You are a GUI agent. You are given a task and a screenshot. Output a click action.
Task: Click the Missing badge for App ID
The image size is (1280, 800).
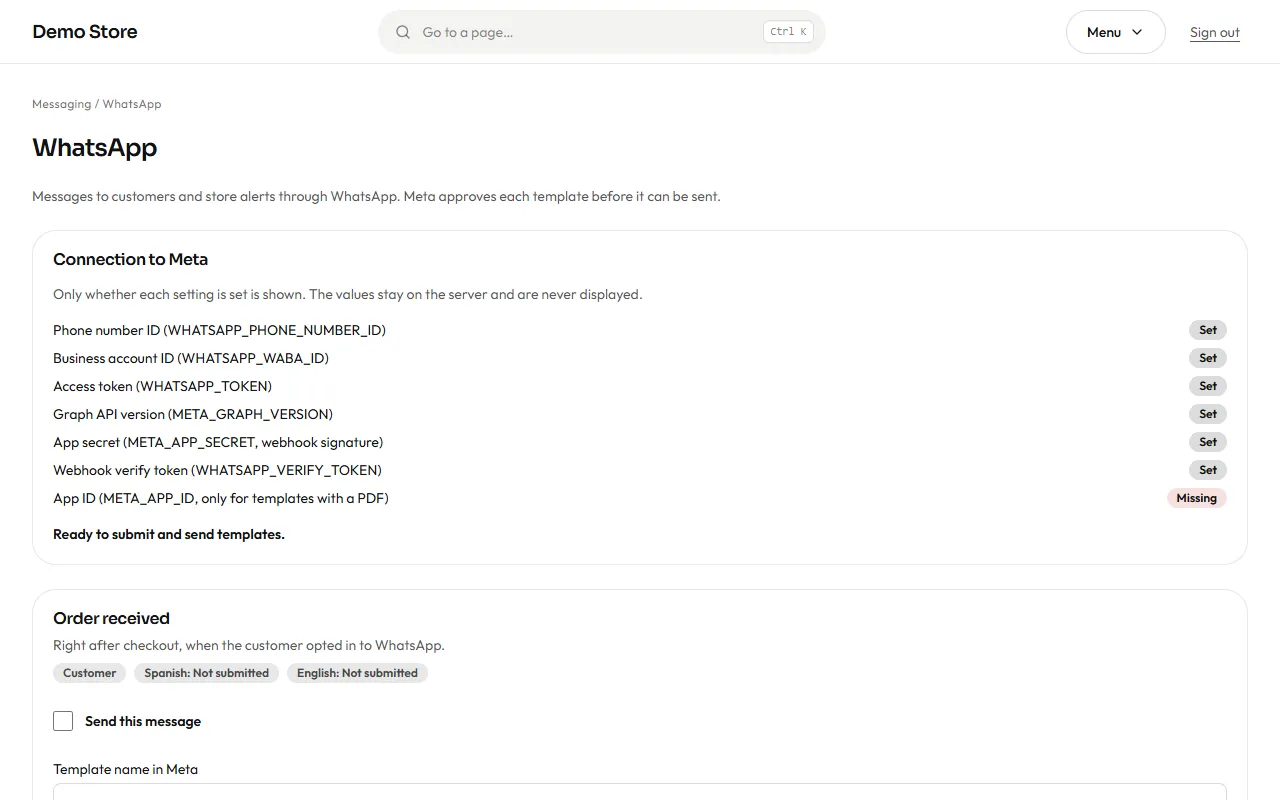[1196, 498]
